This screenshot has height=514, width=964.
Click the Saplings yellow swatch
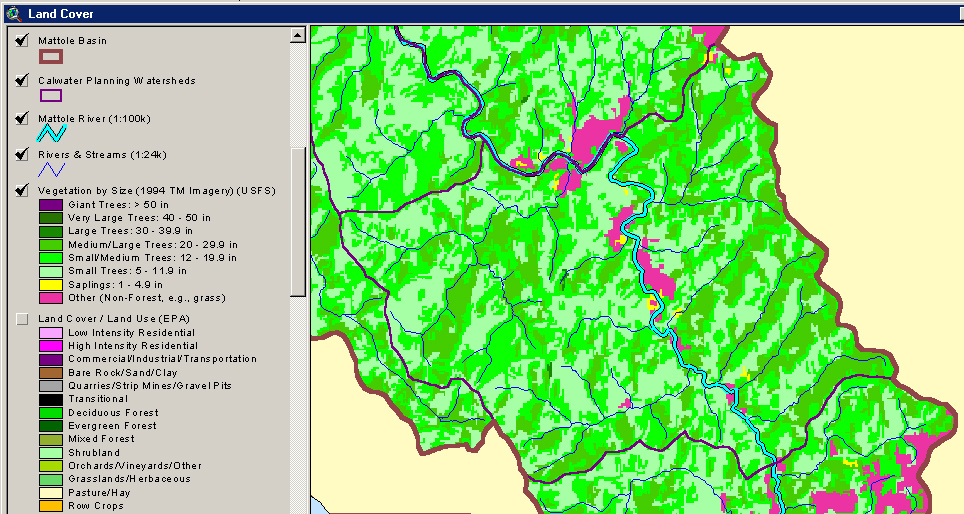tap(51, 285)
